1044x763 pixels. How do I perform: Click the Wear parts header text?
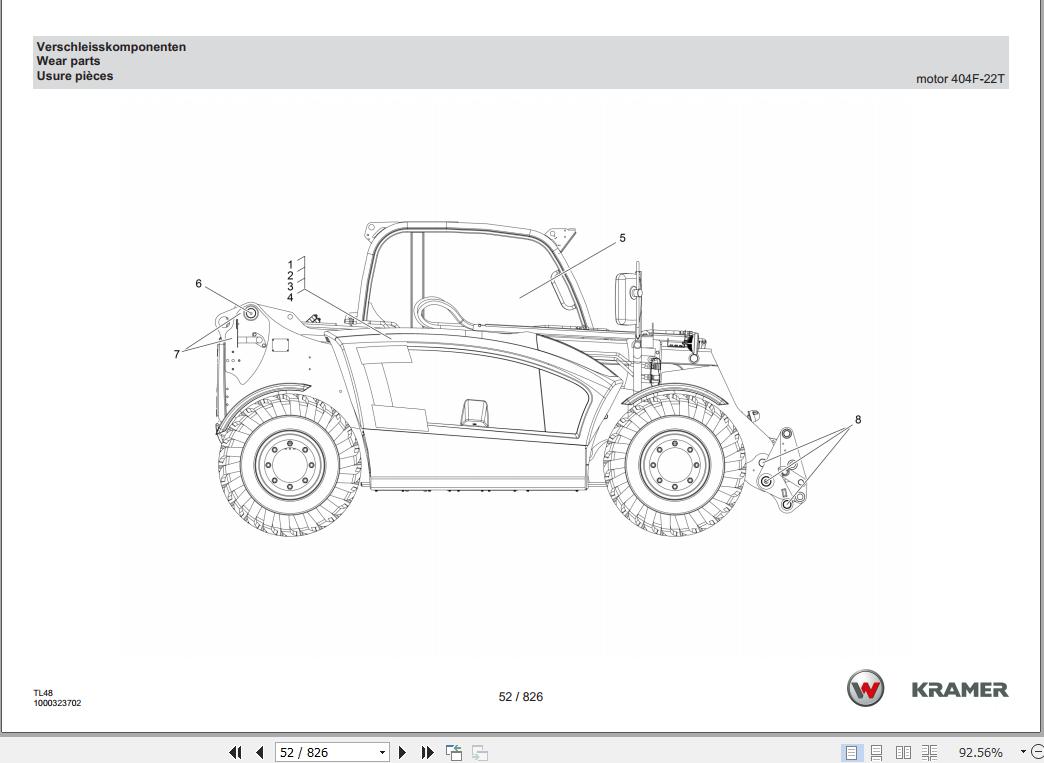(x=68, y=61)
